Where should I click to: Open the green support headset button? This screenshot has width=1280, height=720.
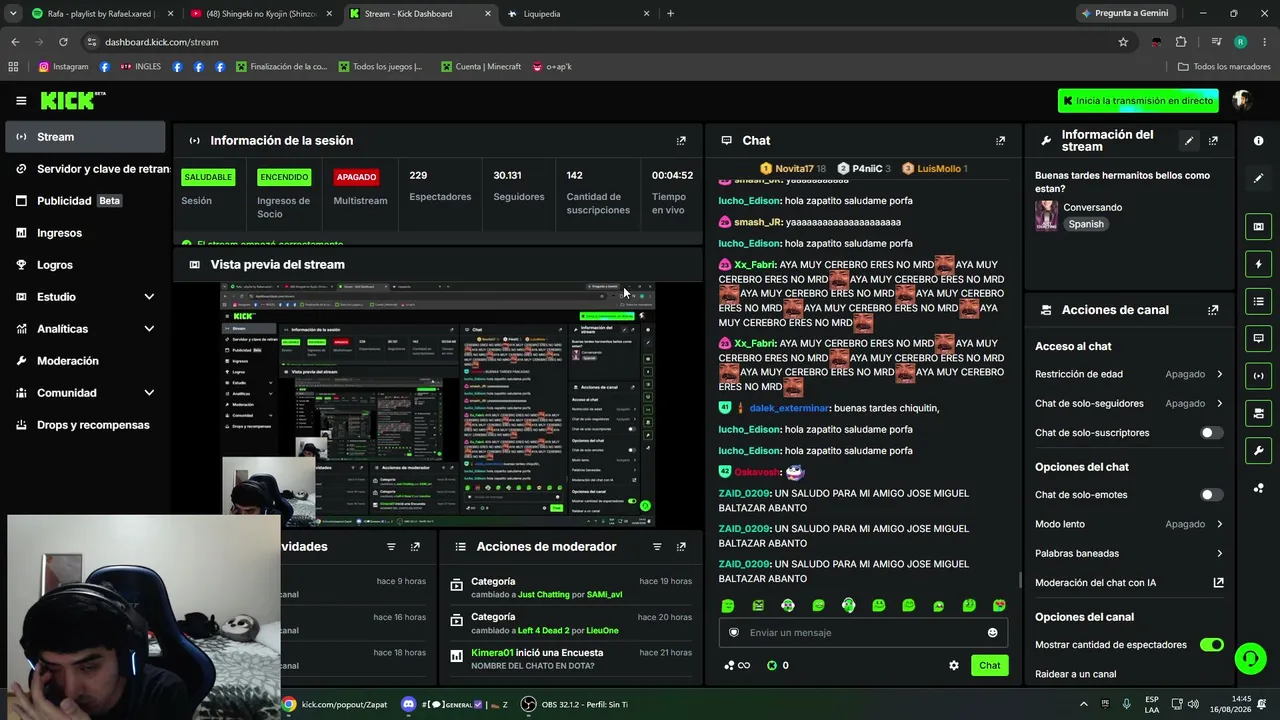(1250, 658)
